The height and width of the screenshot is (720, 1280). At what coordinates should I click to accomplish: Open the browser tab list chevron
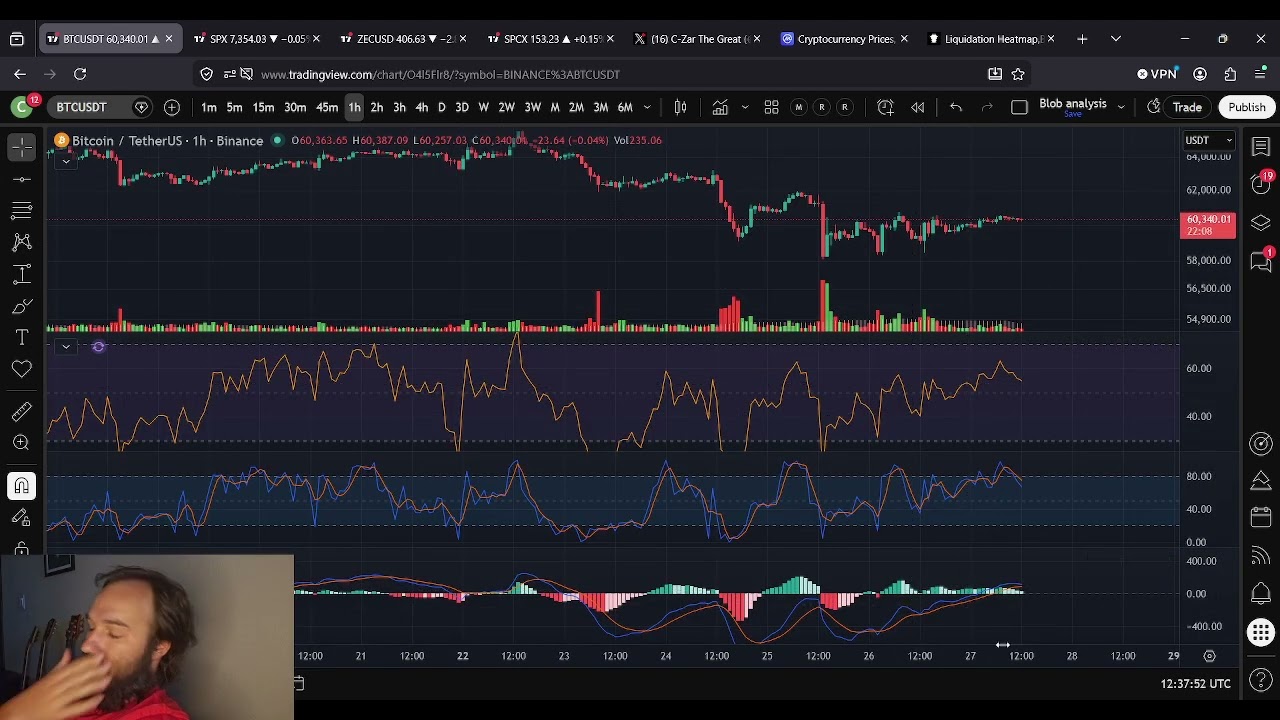pyautogui.click(x=1115, y=39)
